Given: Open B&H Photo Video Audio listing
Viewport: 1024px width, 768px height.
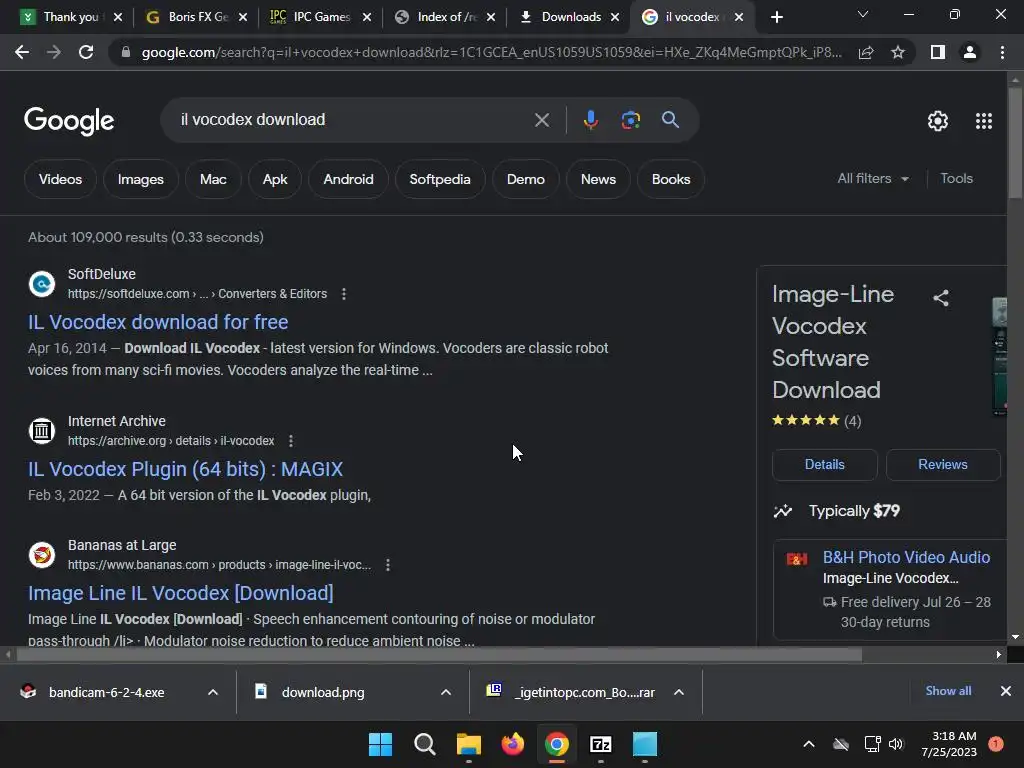Looking at the screenshot, I should (x=906, y=557).
